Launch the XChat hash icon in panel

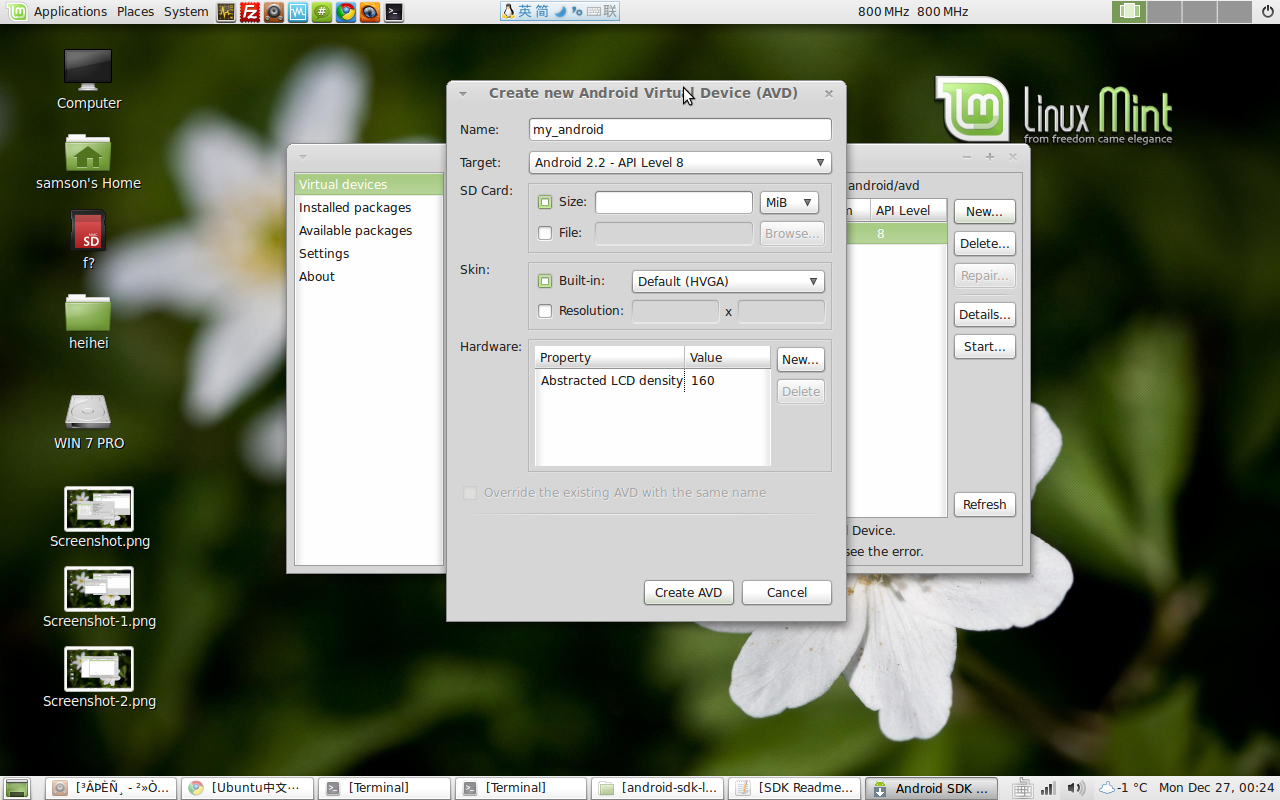pos(322,12)
